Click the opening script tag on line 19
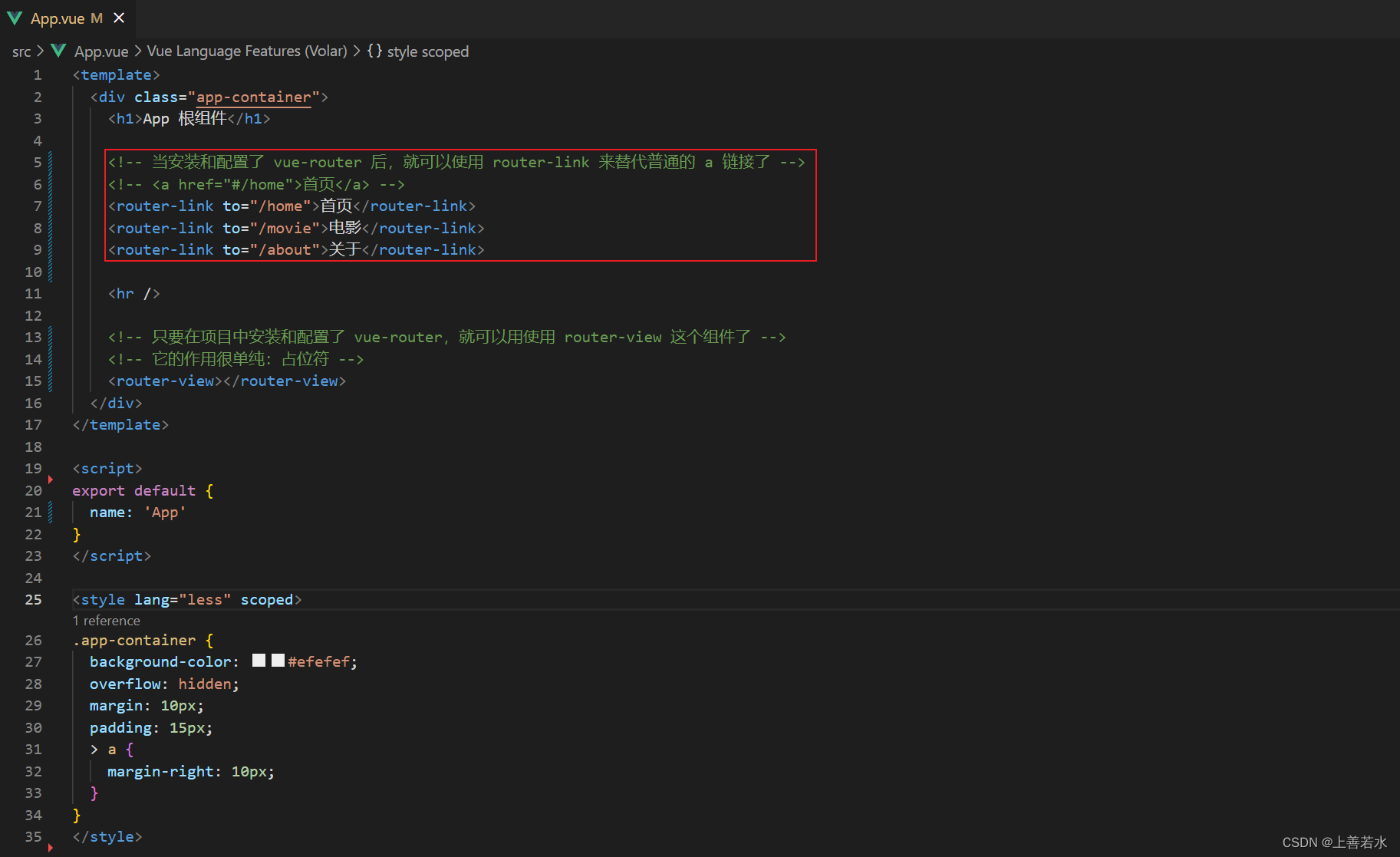 click(x=107, y=469)
